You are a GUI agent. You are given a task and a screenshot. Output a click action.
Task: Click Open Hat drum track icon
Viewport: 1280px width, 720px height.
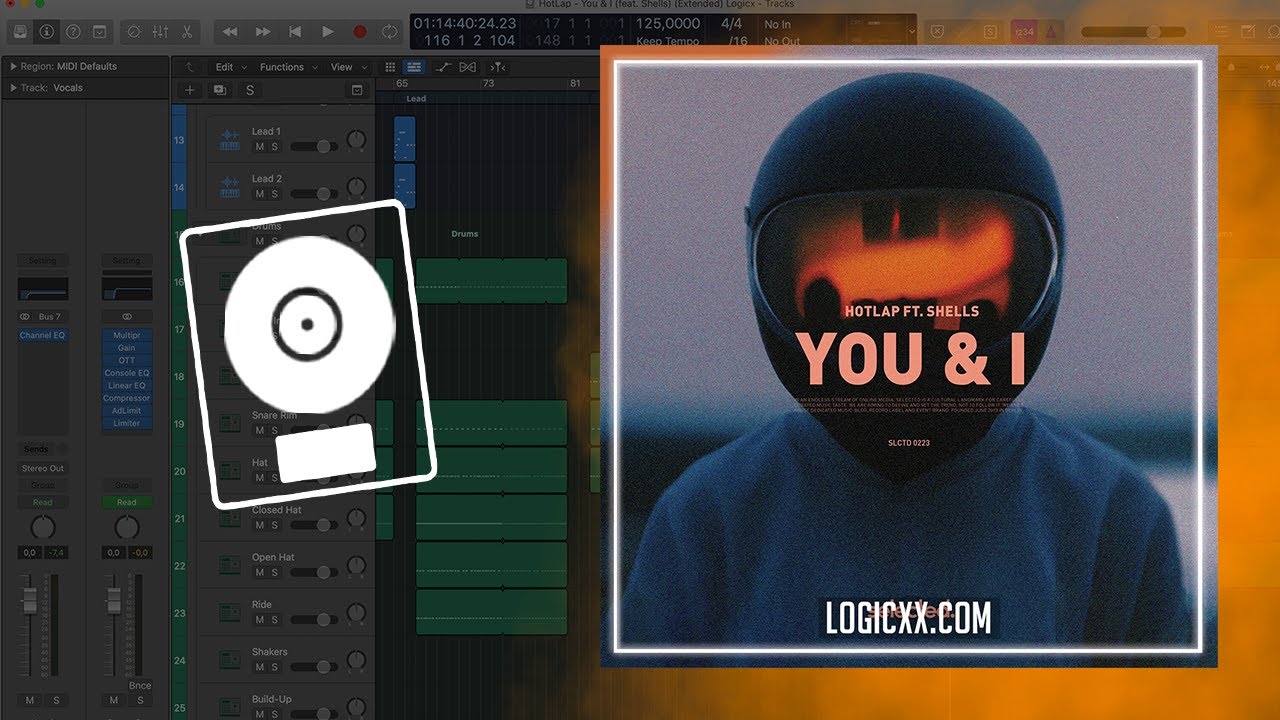point(229,566)
